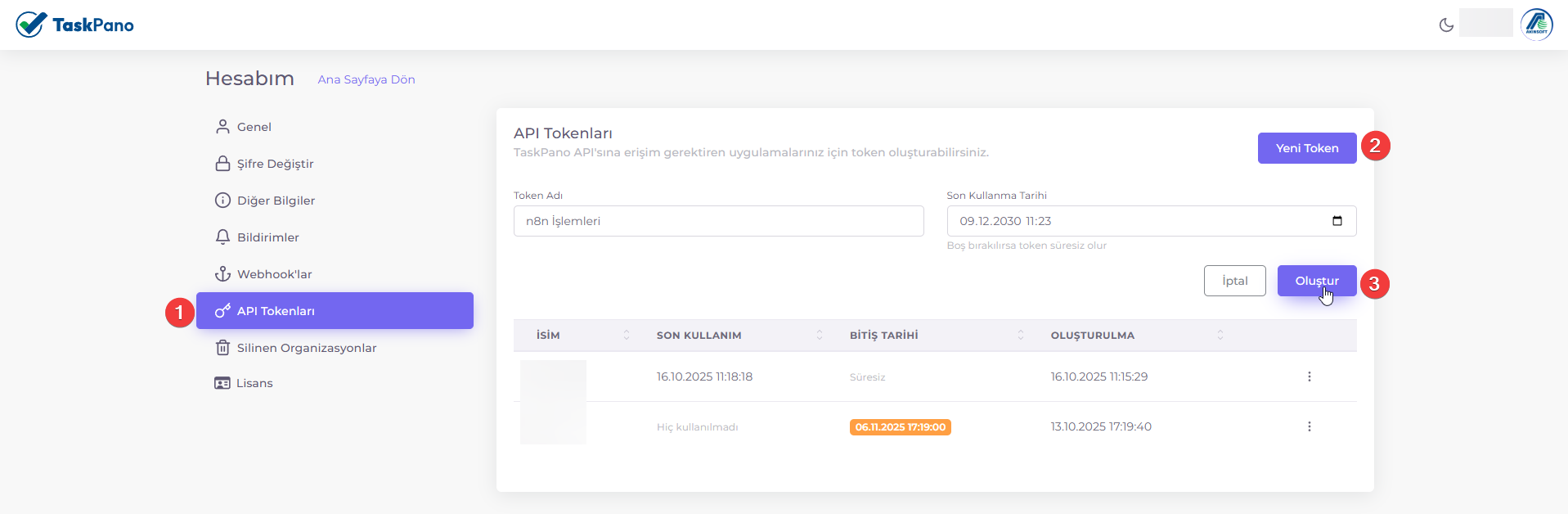Screen dimensions: 1568x514
Task: Click the Webhook'lar anchor icon
Action: [x=222, y=274]
